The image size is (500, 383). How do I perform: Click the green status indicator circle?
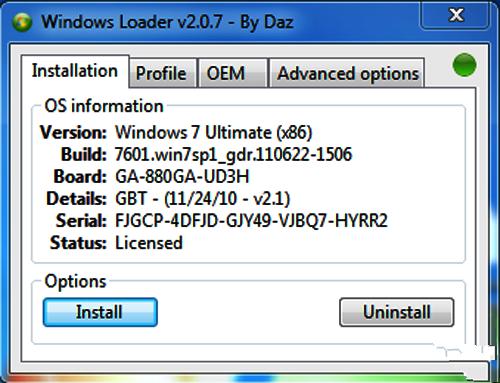coord(464,65)
